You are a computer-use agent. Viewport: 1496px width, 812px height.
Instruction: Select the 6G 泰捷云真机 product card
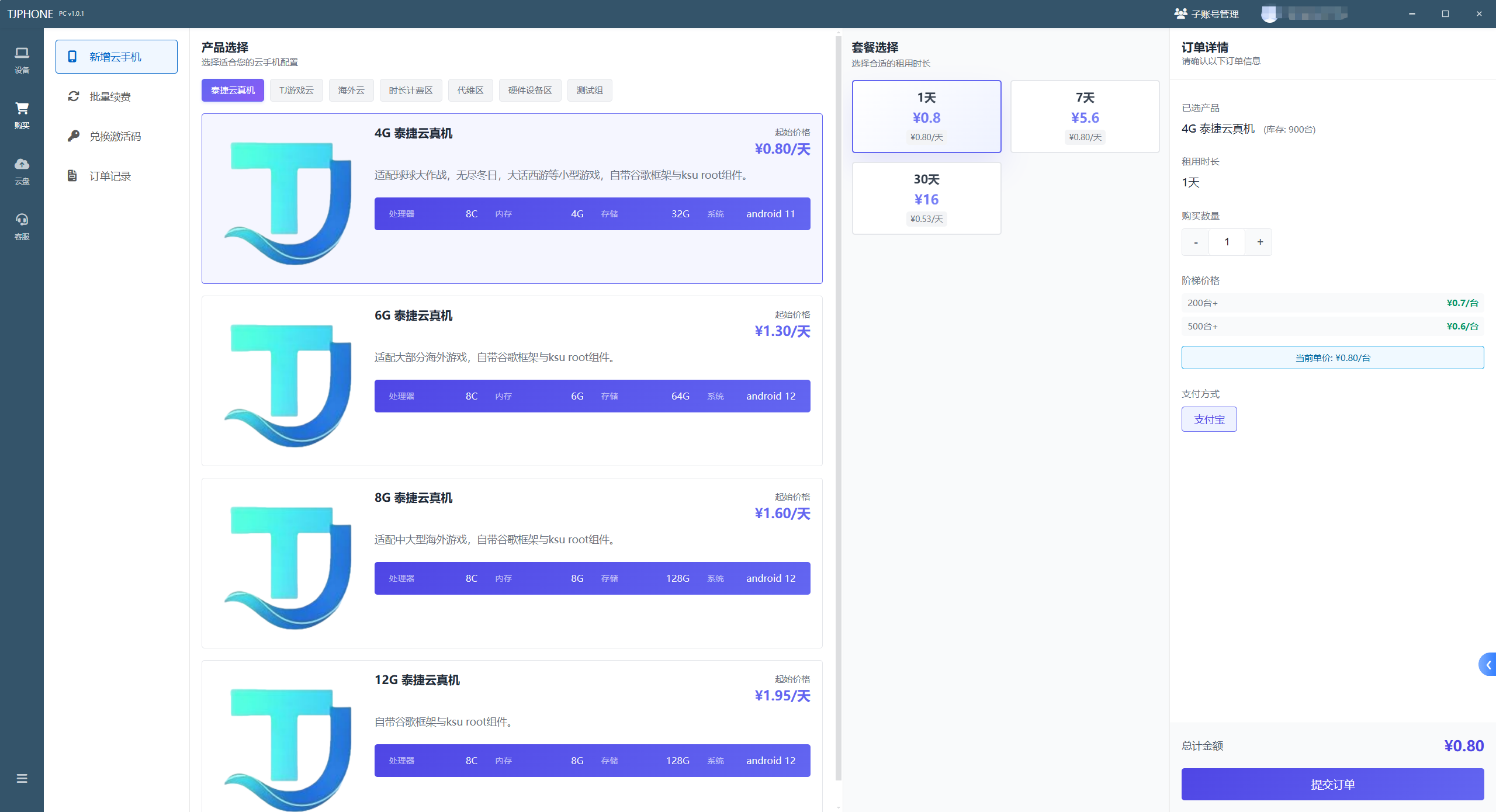click(511, 380)
